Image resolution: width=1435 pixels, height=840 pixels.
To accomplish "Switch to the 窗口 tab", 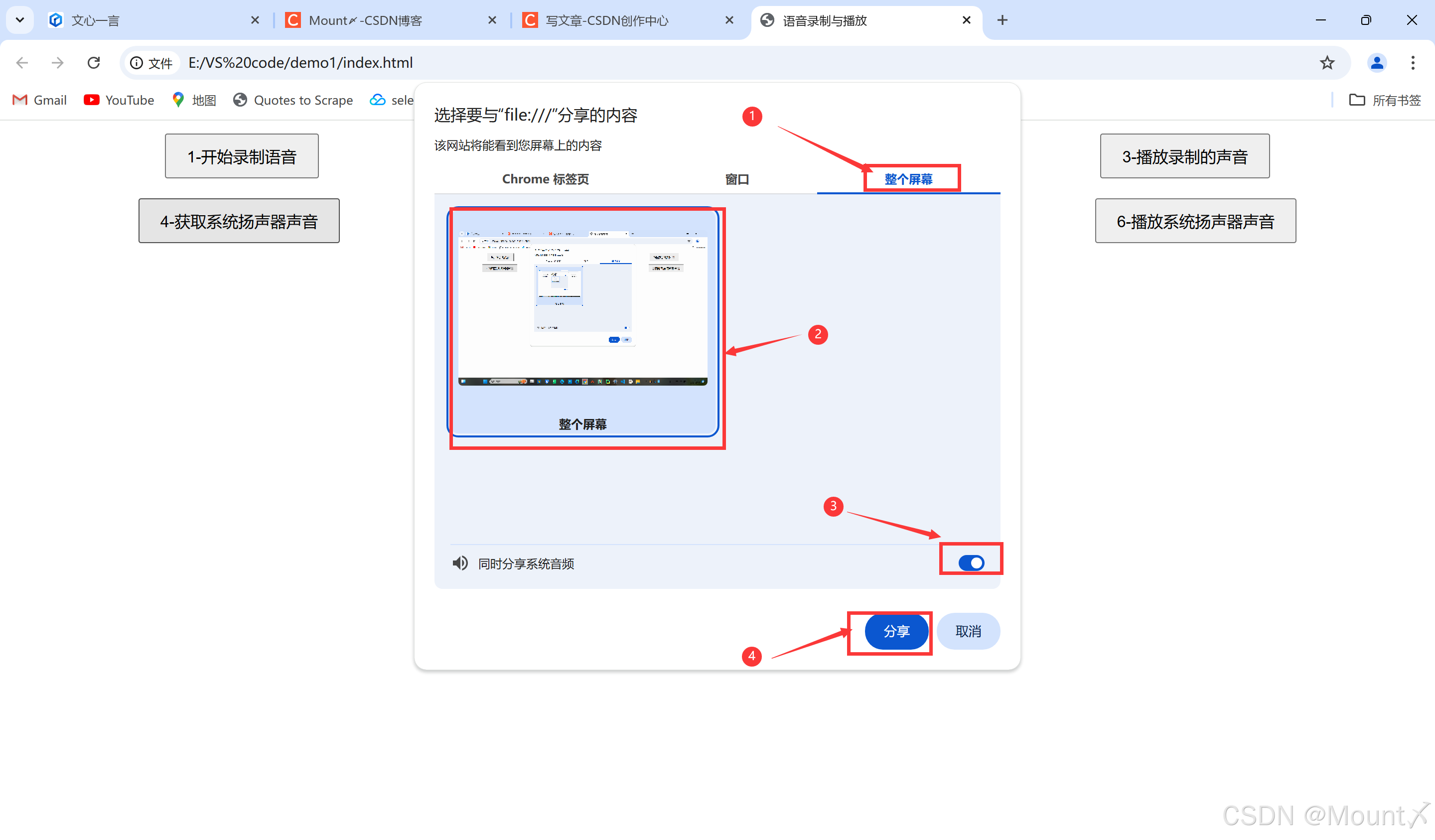I will (737, 179).
